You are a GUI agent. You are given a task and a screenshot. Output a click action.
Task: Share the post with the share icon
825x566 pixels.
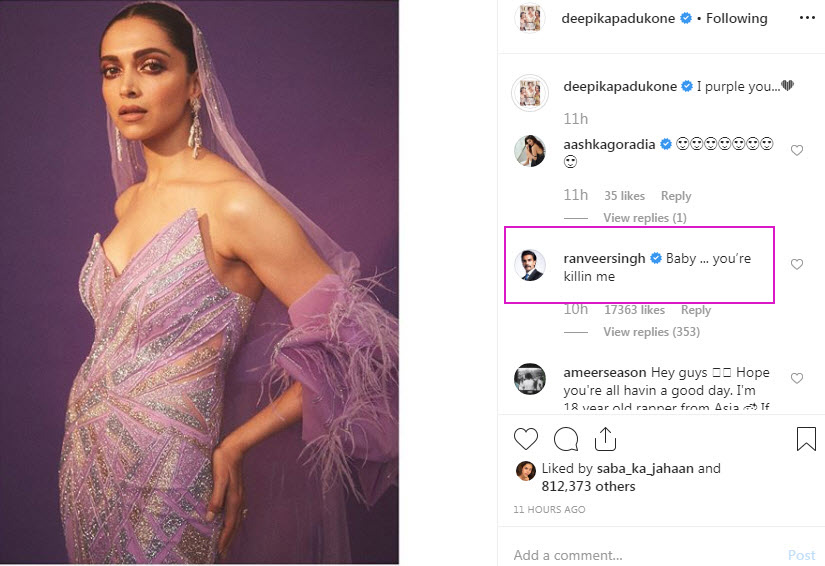pyautogui.click(x=604, y=439)
